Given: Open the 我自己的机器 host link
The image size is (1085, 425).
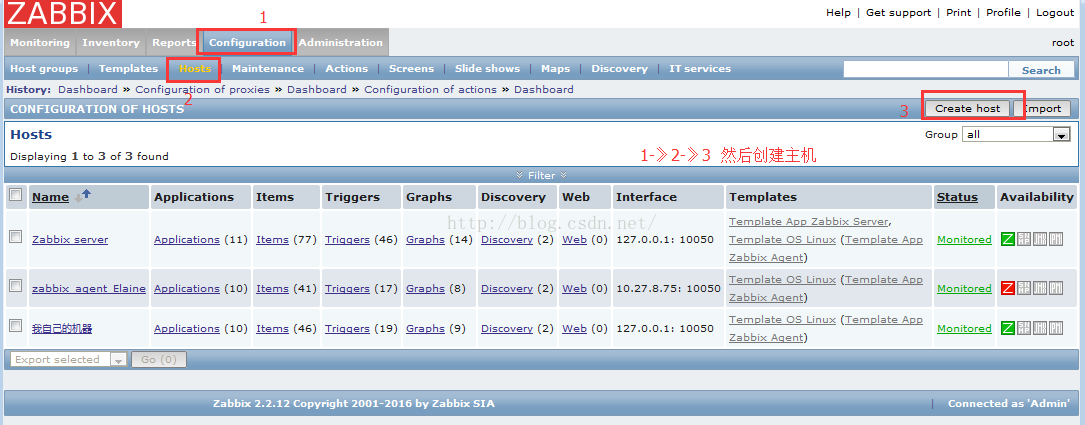Looking at the screenshot, I should (62, 329).
